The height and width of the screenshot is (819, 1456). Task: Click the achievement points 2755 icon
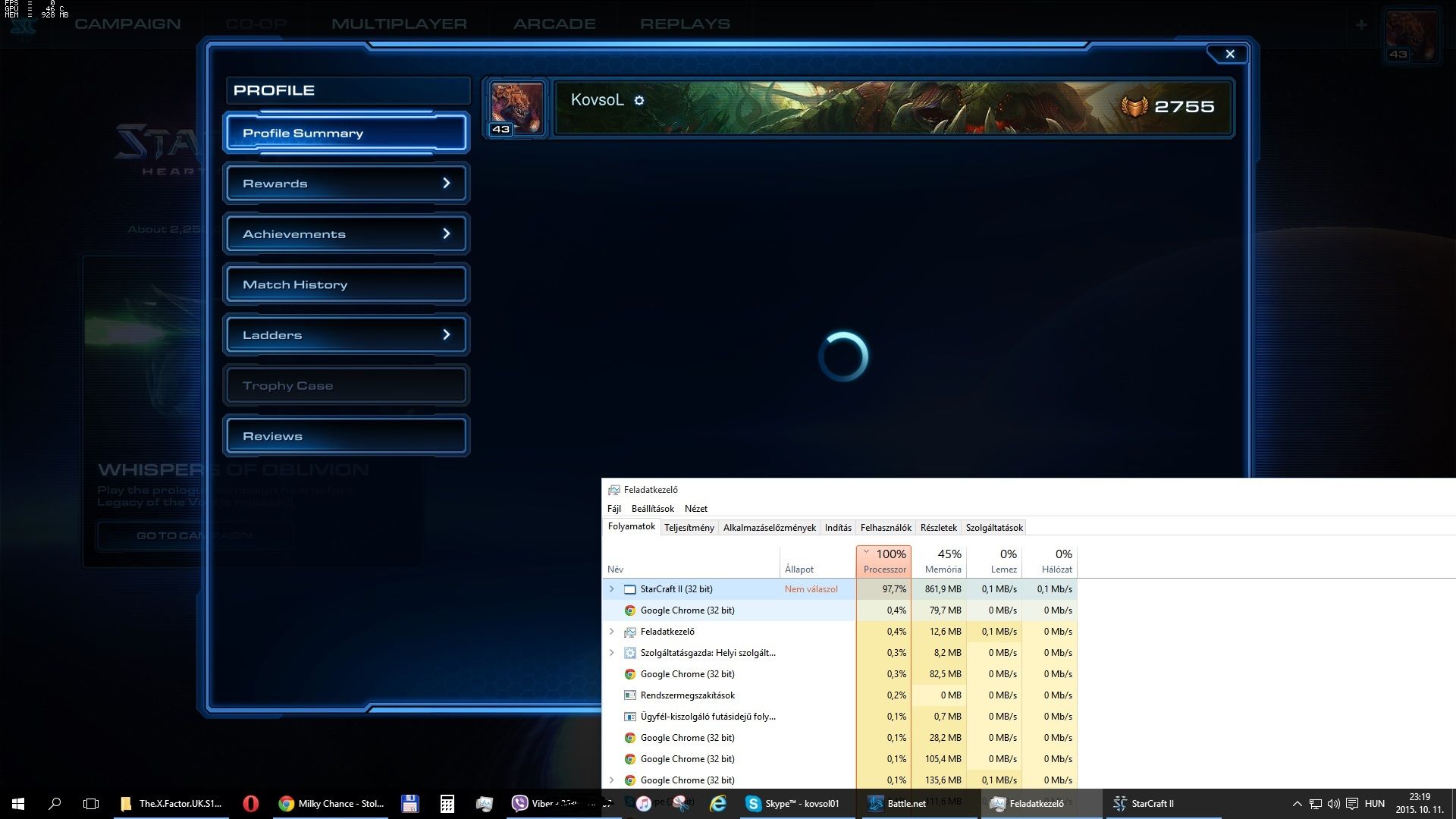tap(1134, 107)
